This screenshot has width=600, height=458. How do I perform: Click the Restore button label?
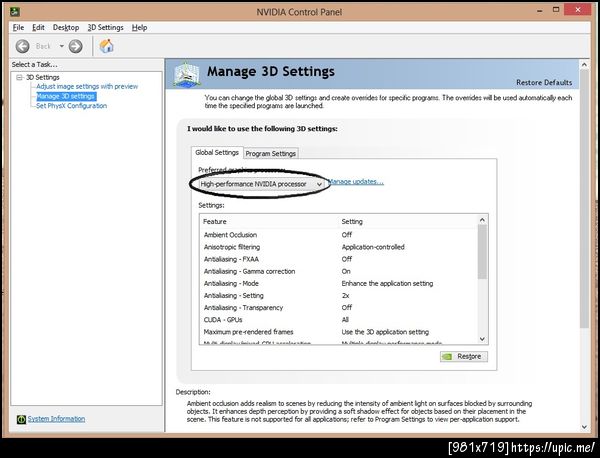(469, 356)
